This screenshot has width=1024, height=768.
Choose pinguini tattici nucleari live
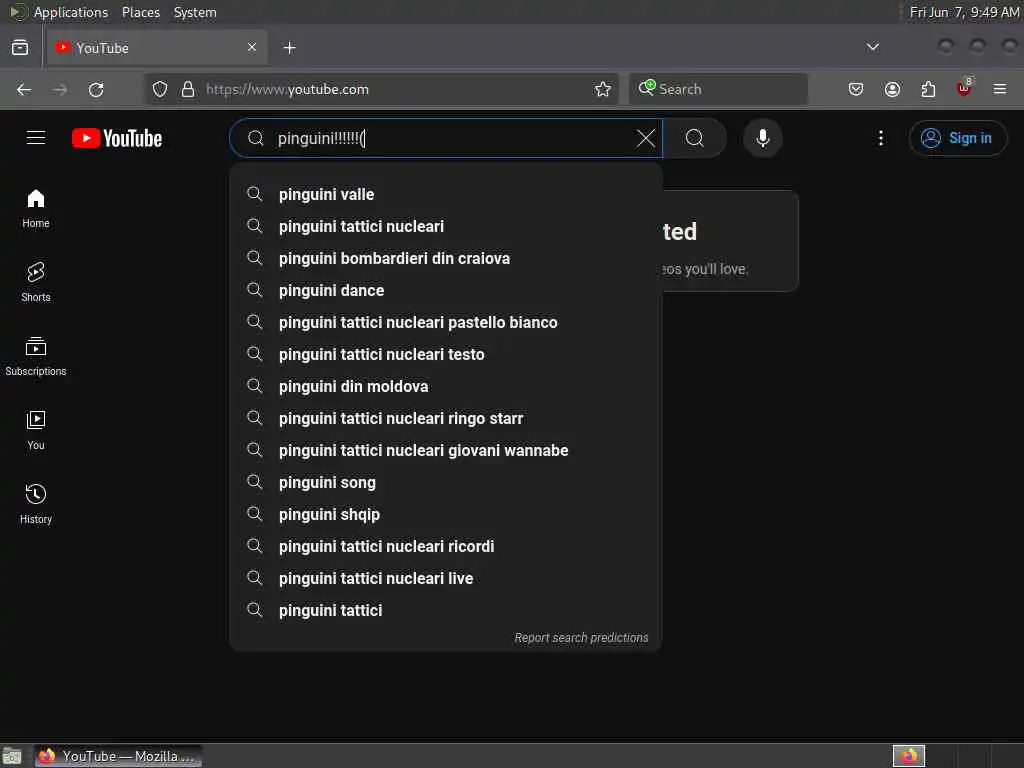(446, 579)
